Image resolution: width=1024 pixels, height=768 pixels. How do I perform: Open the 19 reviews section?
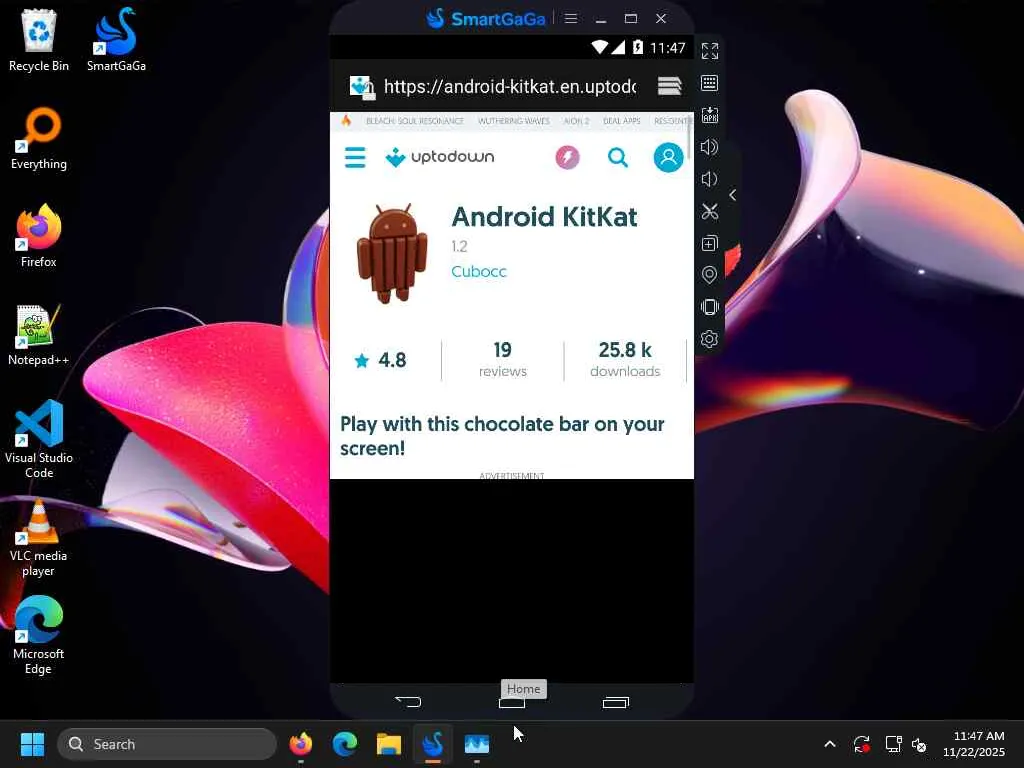pyautogui.click(x=503, y=360)
